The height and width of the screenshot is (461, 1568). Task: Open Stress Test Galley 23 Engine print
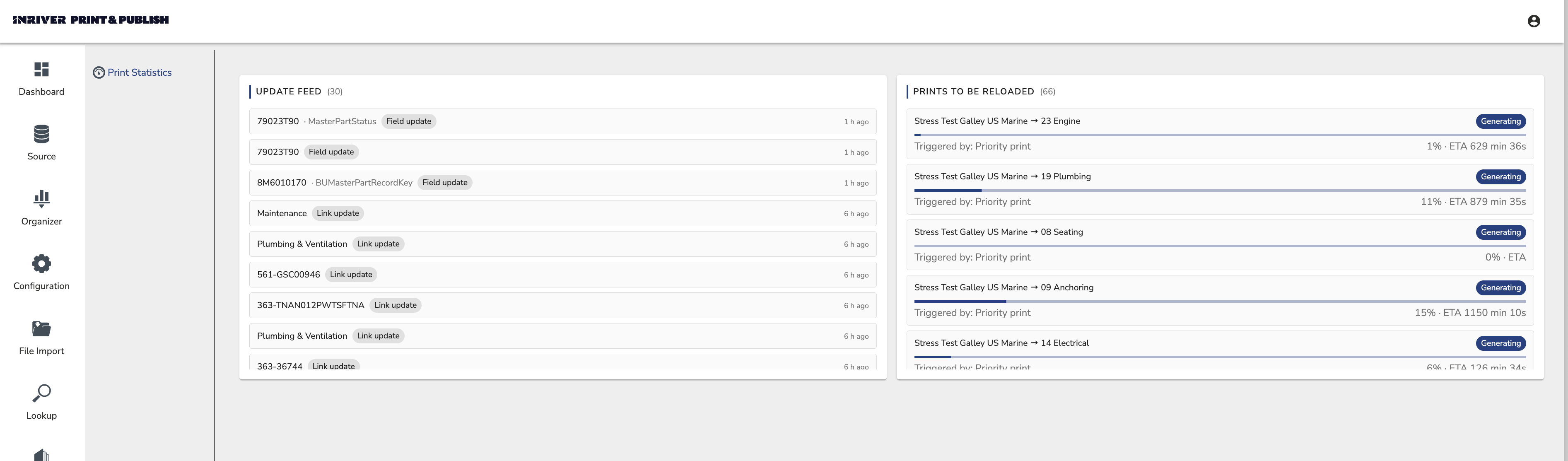tap(997, 121)
